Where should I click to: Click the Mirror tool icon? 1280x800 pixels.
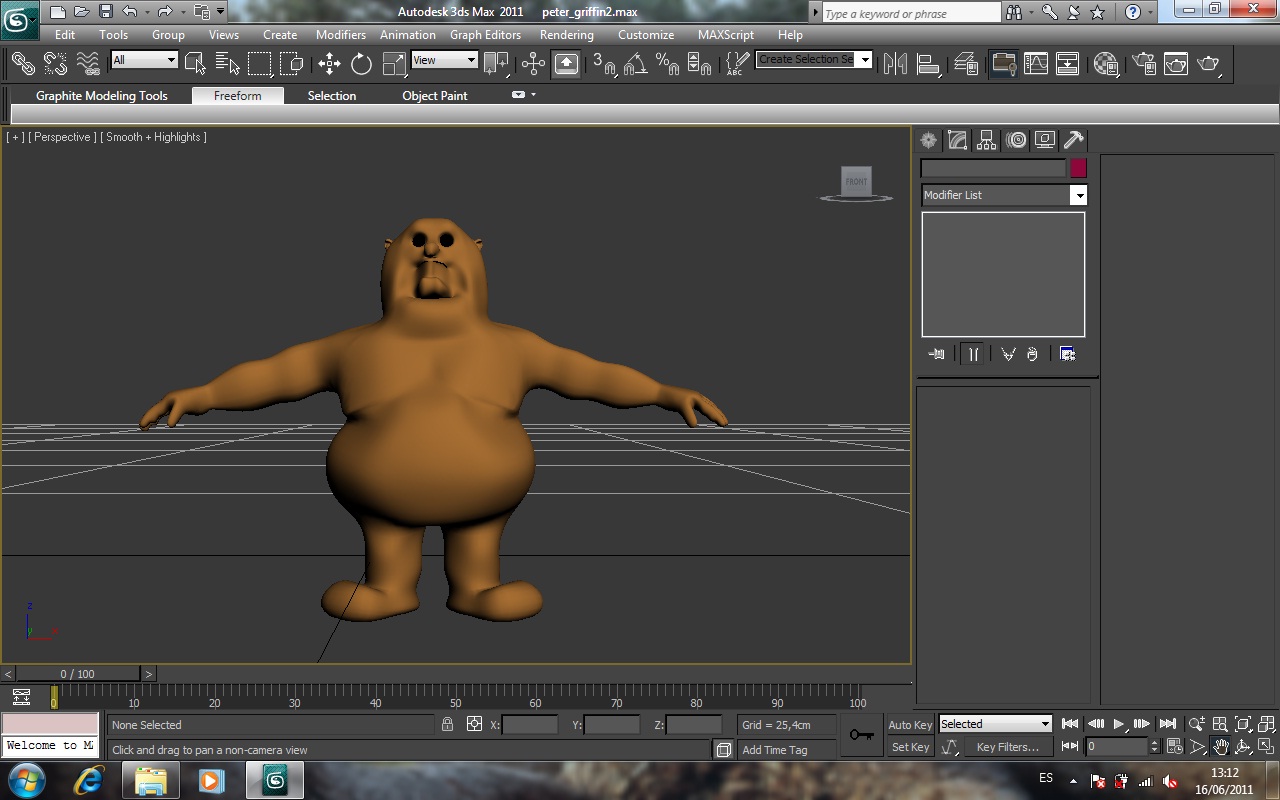tap(895, 63)
